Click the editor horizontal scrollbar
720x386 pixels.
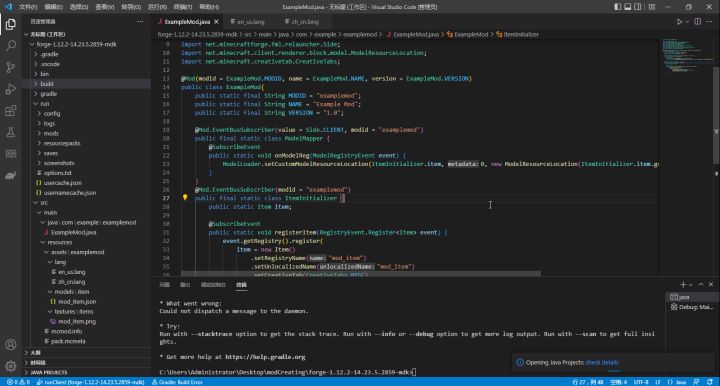(x=361, y=274)
